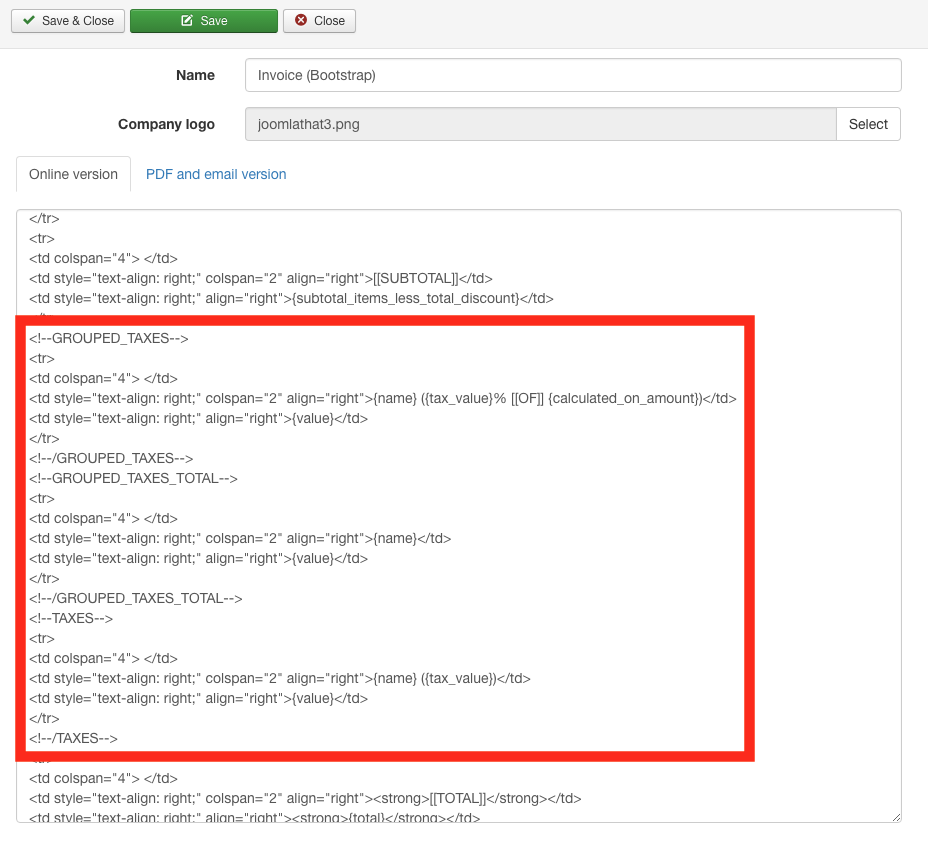Open the PDF and email version tab

click(x=216, y=174)
